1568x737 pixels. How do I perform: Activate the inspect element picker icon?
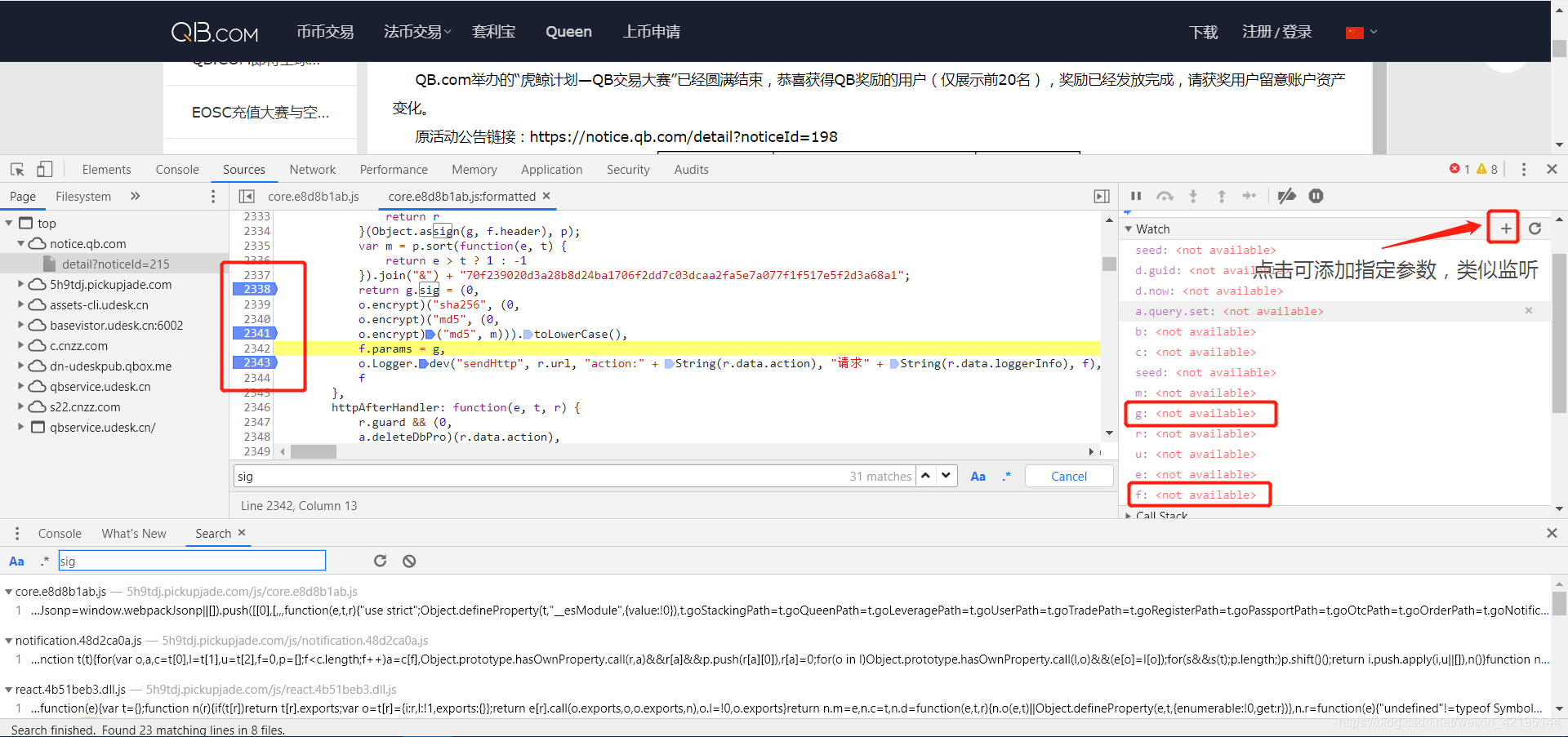click(17, 169)
